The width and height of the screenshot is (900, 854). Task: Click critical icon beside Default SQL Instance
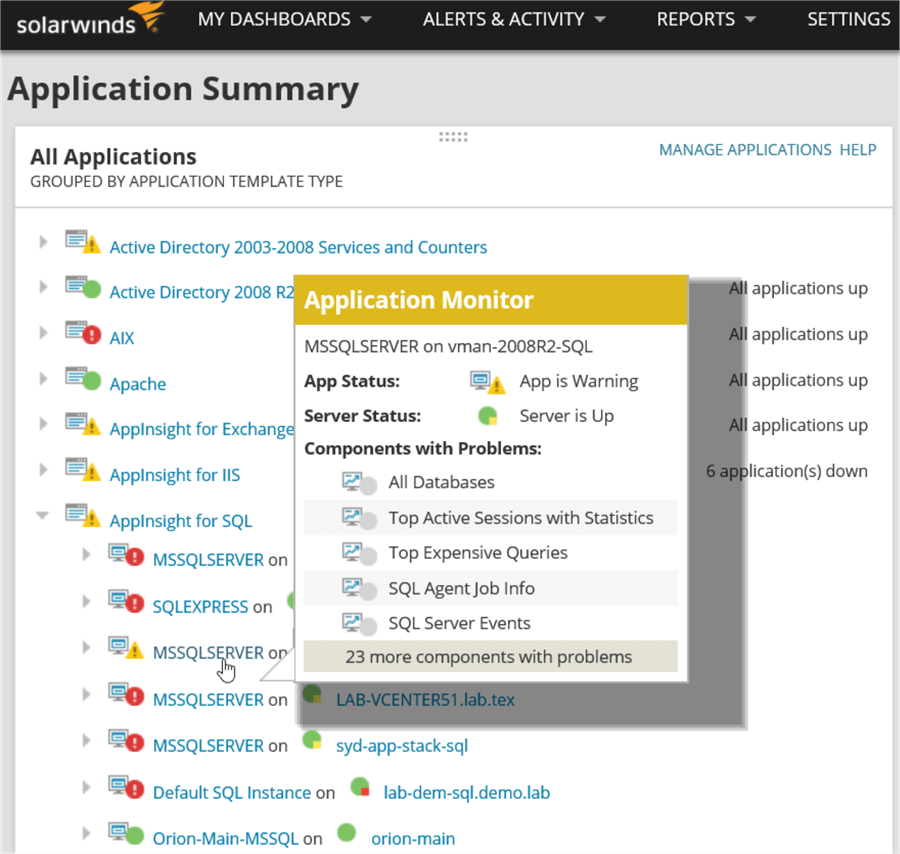pos(126,787)
